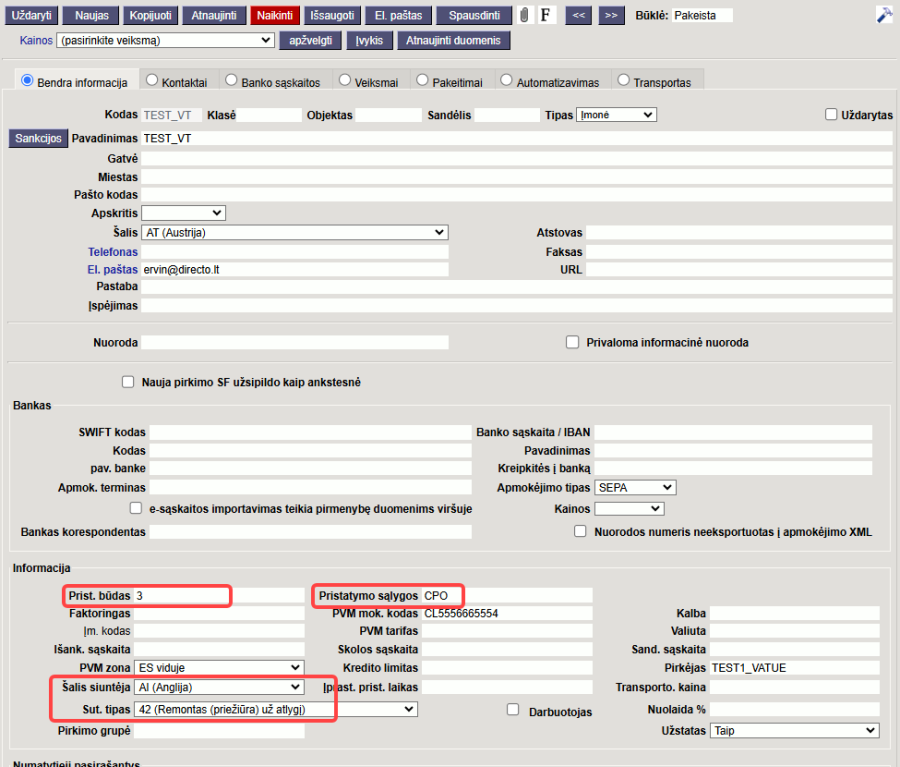This screenshot has width=900, height=767.
Task: Open the Užstatas Taip dropdown
Action: point(795,731)
